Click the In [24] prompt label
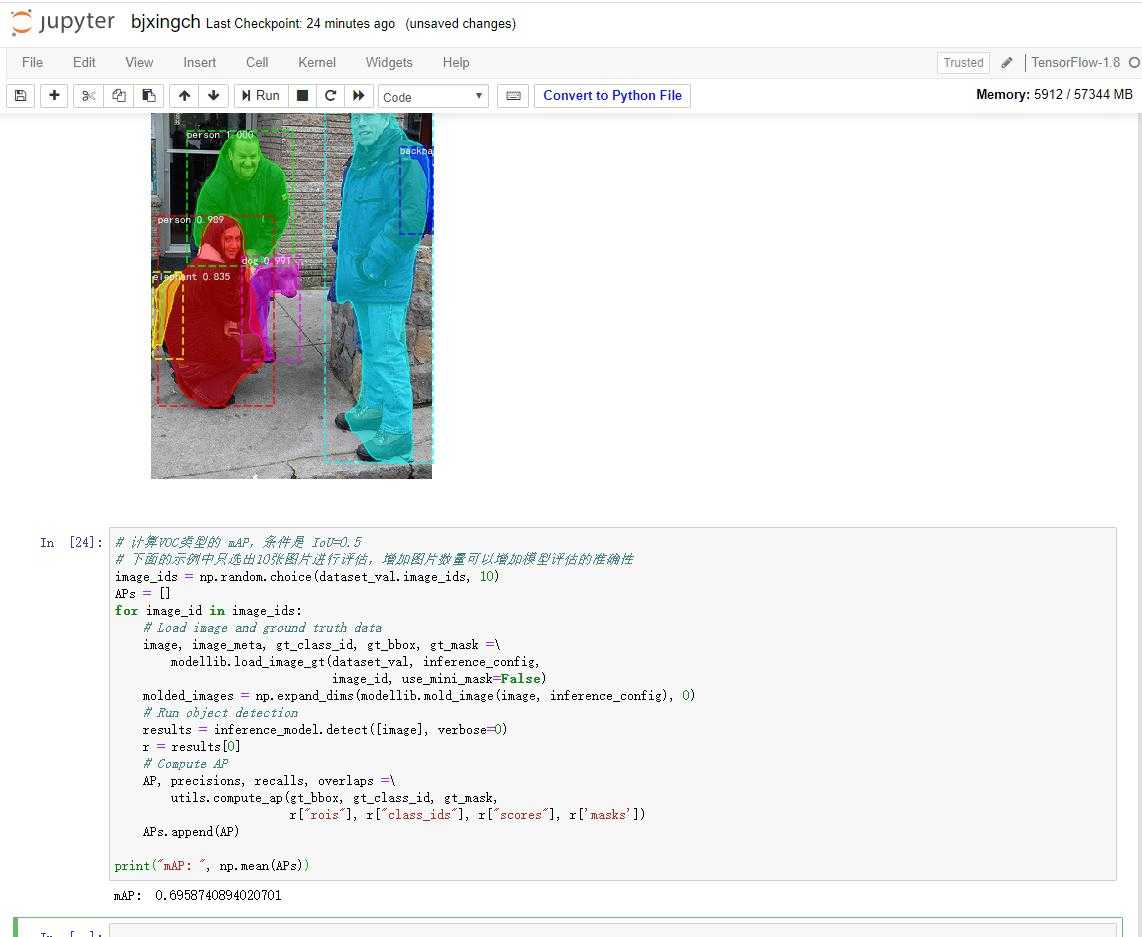Image resolution: width=1142 pixels, height=937 pixels. (71, 542)
